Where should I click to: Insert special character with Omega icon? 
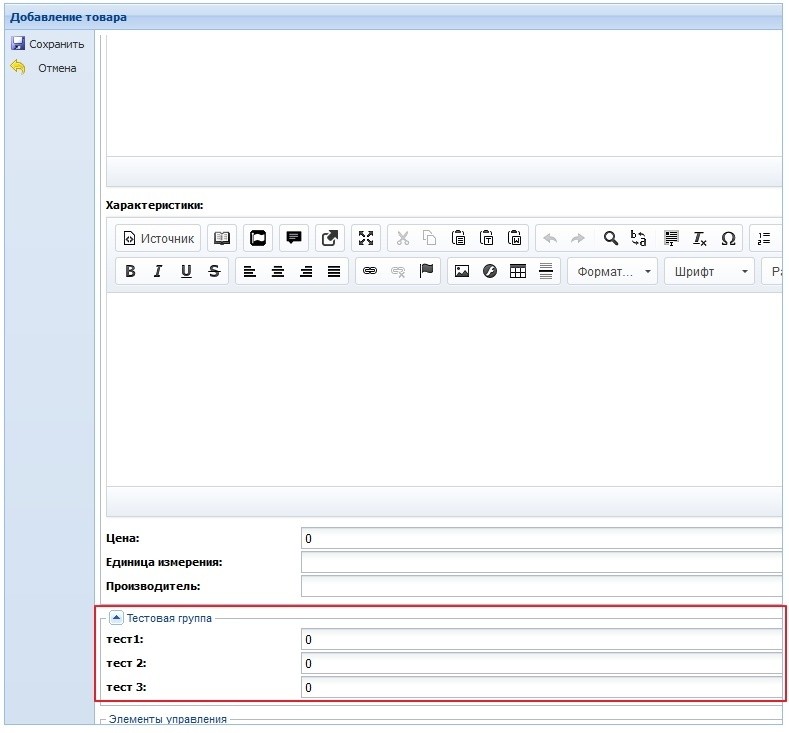(728, 238)
